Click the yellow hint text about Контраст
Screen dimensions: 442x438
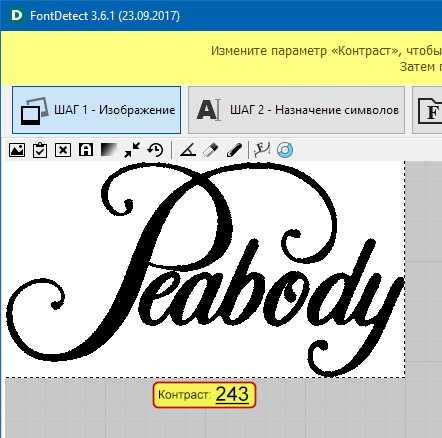(326, 59)
